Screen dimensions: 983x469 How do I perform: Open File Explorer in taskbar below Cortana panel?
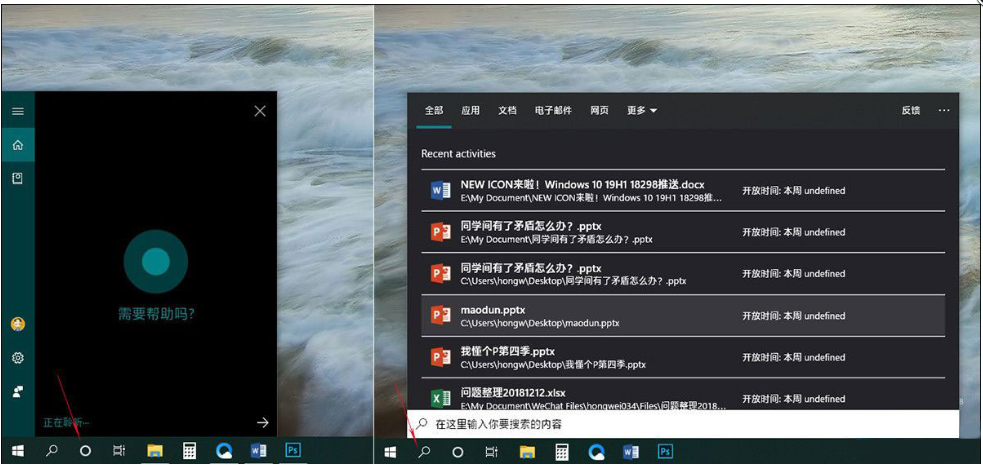click(155, 451)
